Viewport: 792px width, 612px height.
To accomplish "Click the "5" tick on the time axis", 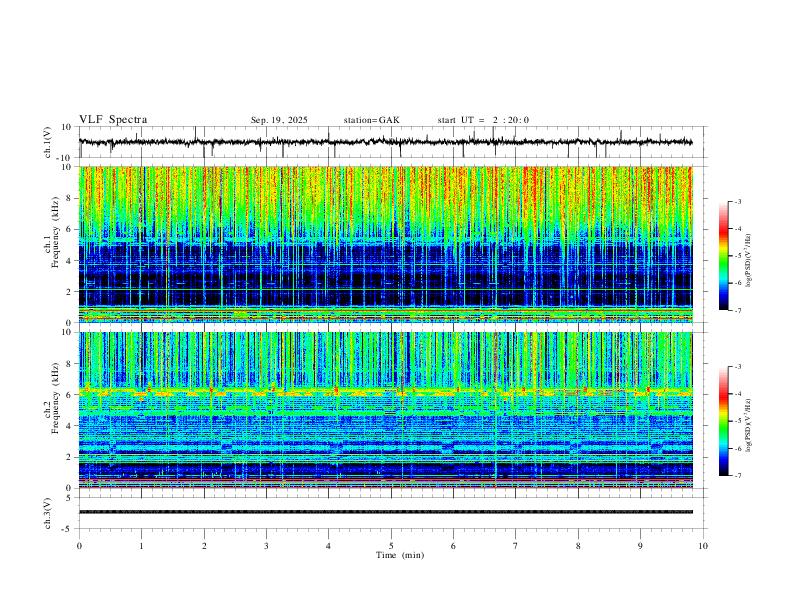I will 391,546.
